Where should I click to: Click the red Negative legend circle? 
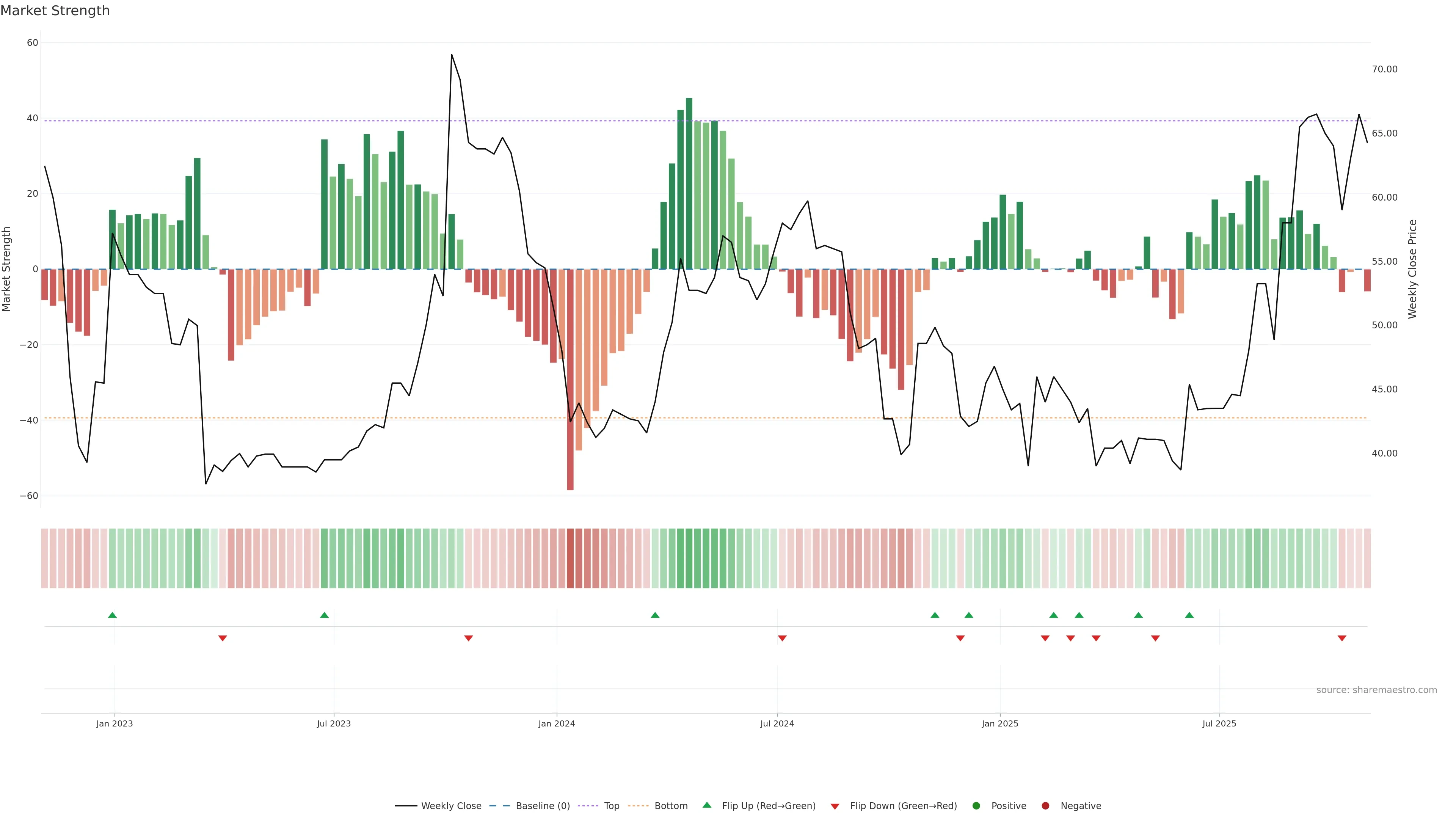pyautogui.click(x=1045, y=806)
